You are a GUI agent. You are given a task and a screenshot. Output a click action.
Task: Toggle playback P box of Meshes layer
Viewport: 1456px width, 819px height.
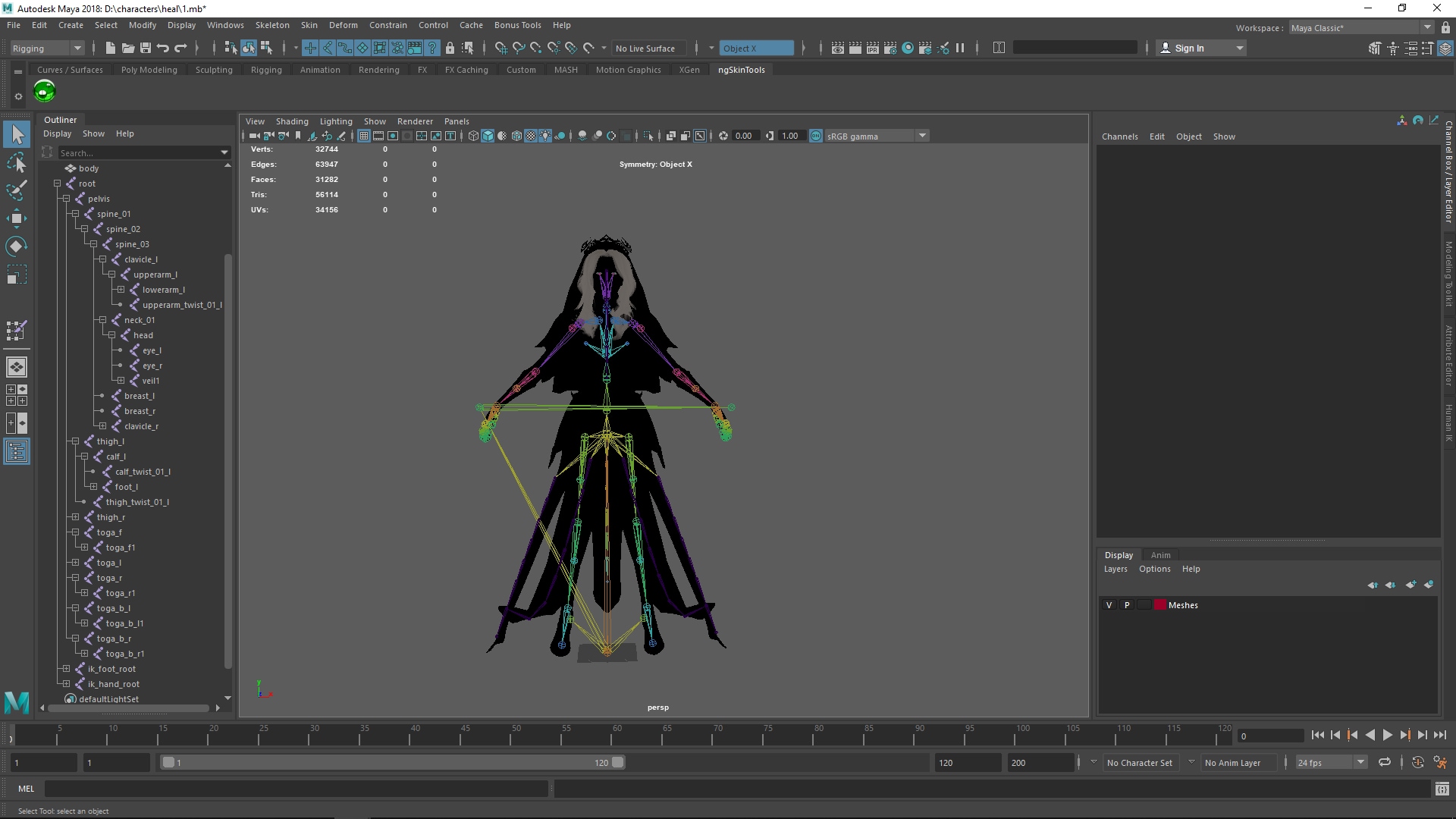tap(1127, 605)
